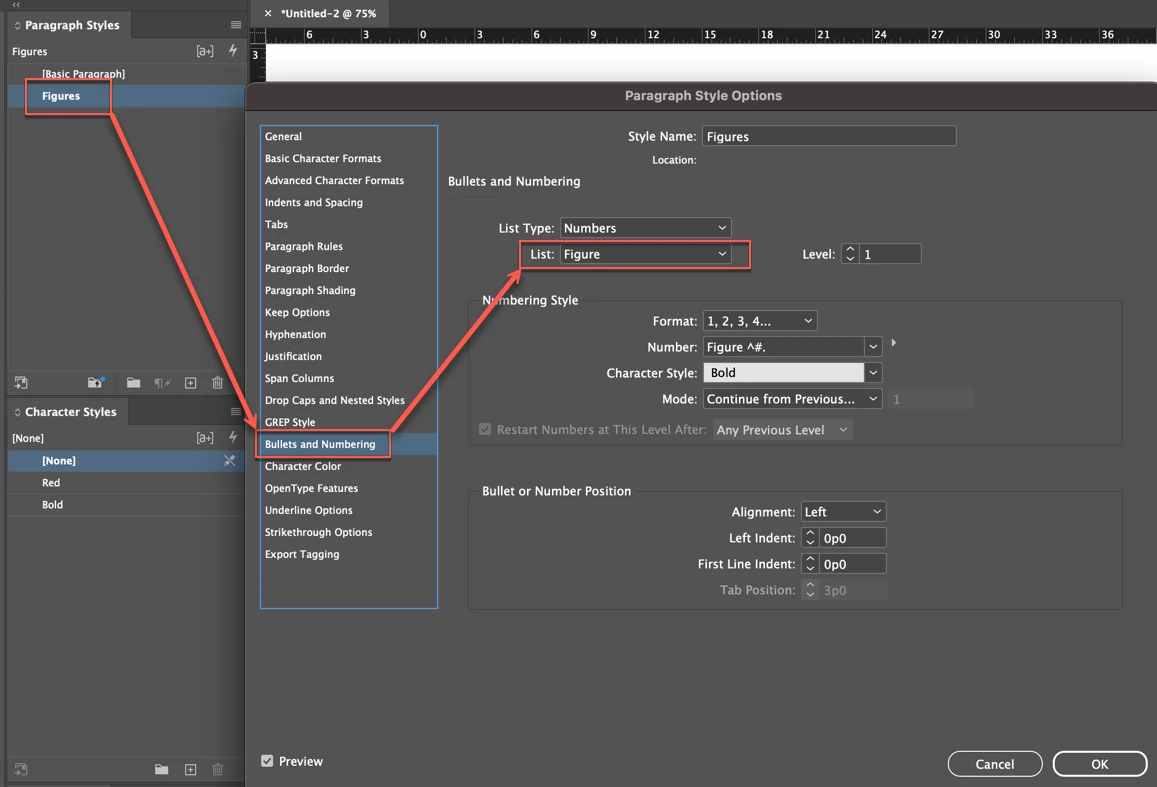This screenshot has width=1157, height=787.
Task: Select Character Color category
Action: (x=349, y=466)
